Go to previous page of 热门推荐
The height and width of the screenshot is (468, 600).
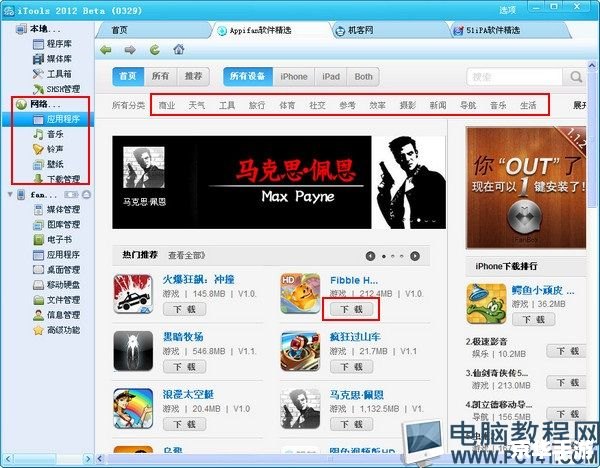(370, 256)
